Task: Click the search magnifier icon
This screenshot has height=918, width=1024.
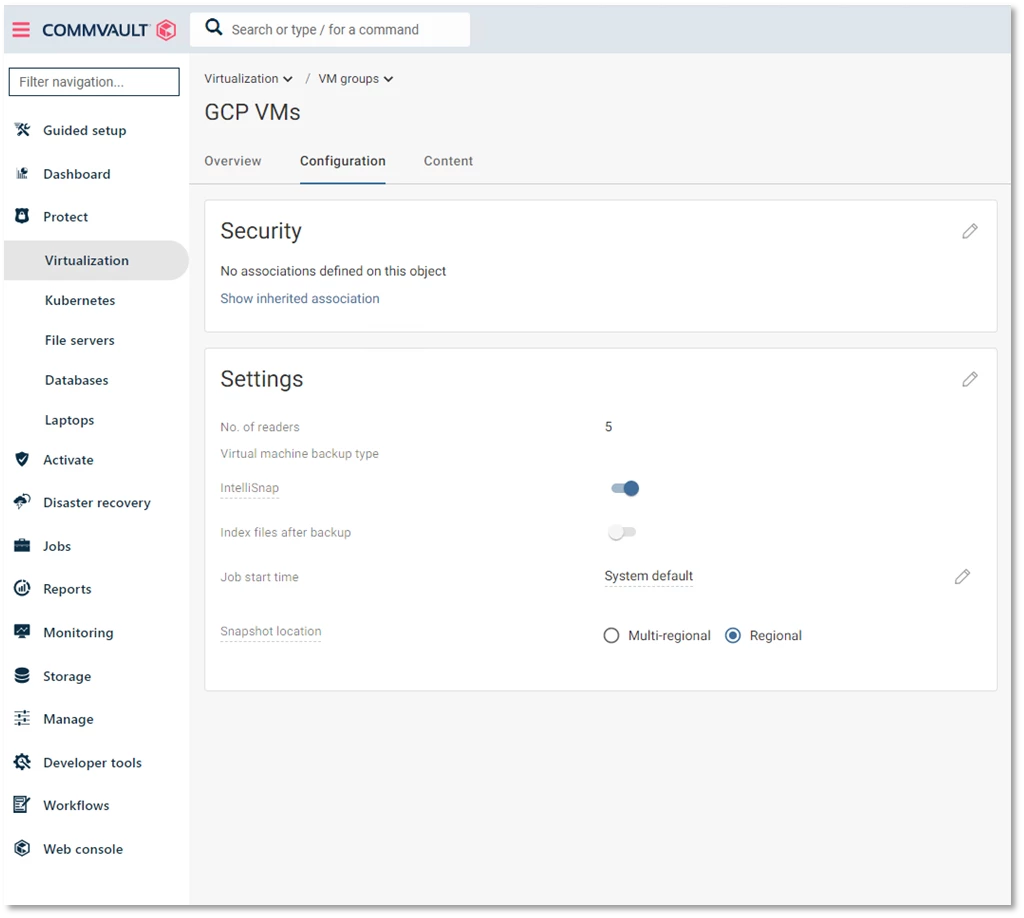Action: click(214, 27)
